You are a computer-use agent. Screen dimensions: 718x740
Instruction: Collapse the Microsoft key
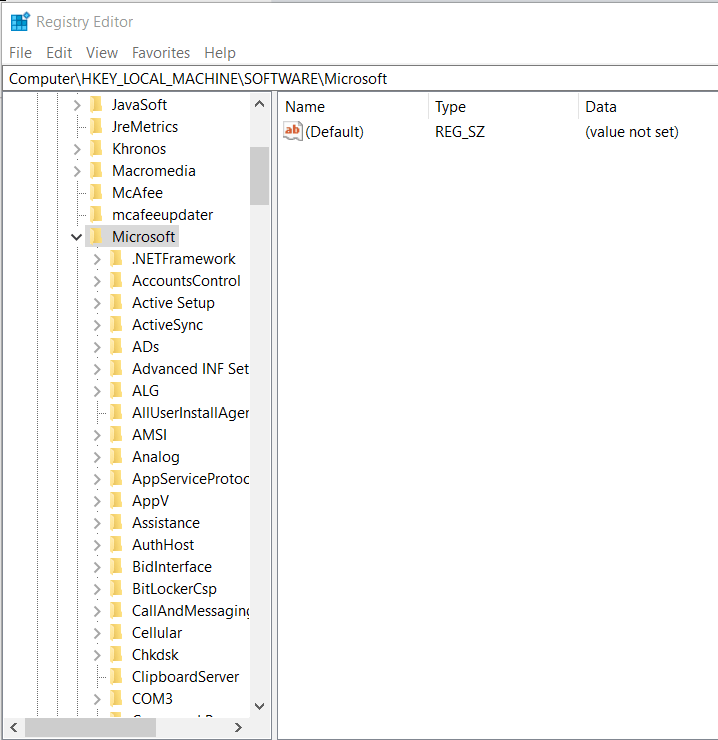pyautogui.click(x=76, y=237)
